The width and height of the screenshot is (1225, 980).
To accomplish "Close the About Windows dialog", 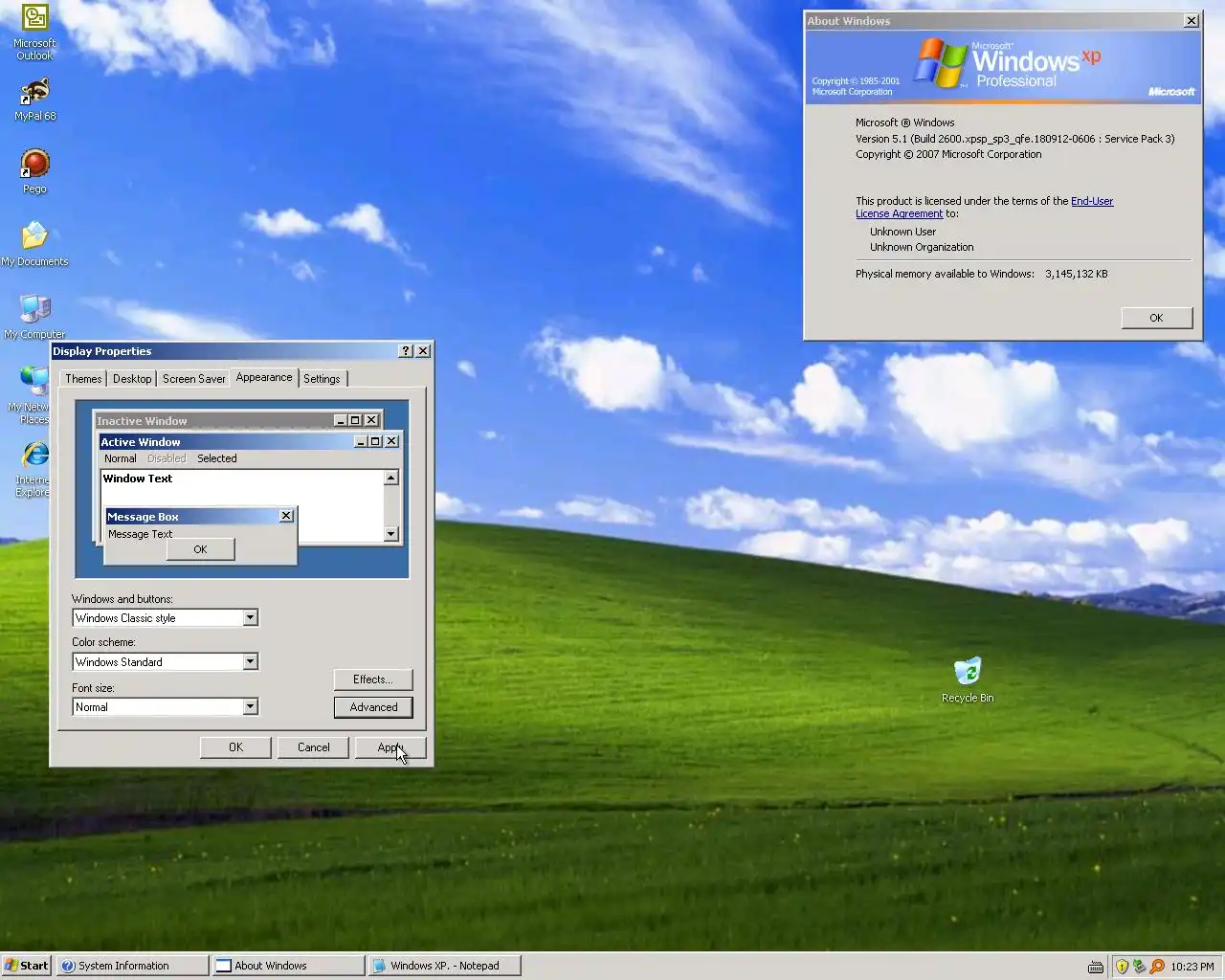I will (1192, 20).
